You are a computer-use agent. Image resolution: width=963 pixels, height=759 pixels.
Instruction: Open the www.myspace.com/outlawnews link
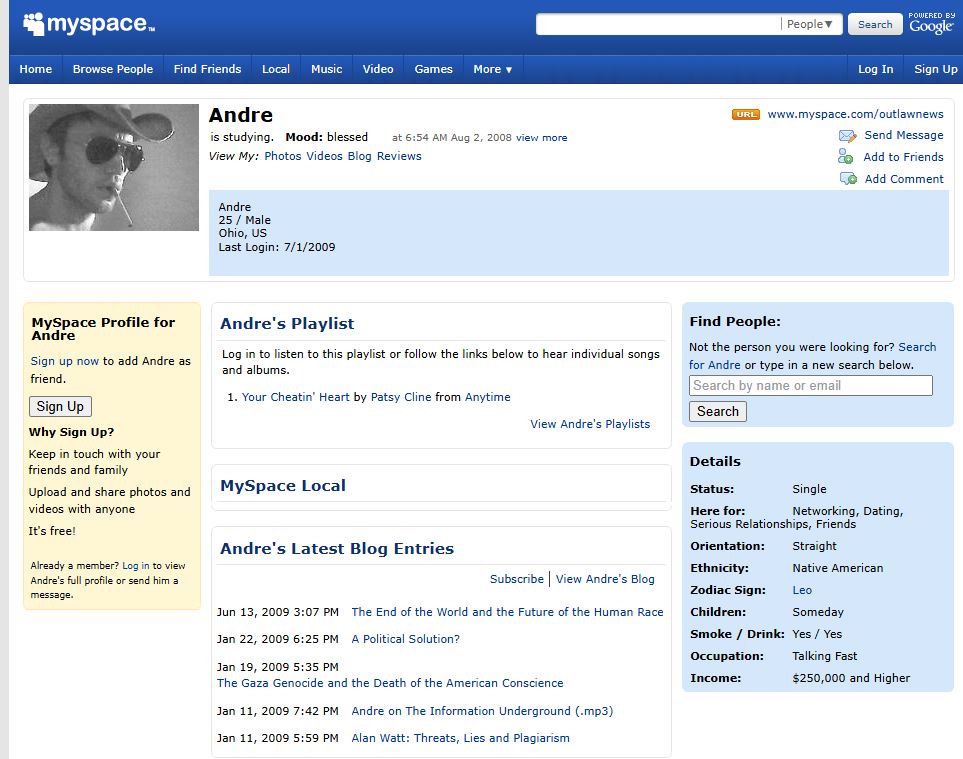[856, 114]
